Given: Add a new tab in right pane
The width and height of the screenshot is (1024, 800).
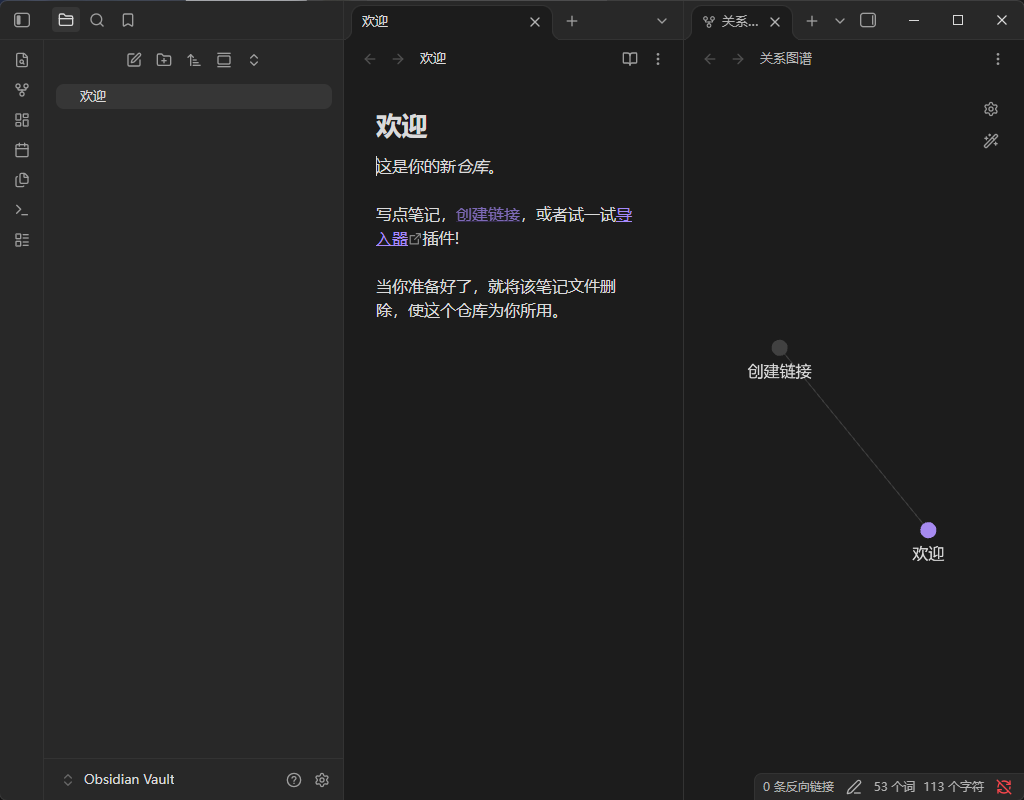Looking at the screenshot, I should pos(812,21).
